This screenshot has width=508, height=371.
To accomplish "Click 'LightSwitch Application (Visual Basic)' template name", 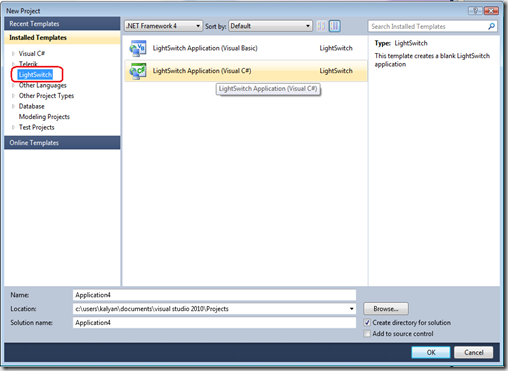I will click(x=205, y=48).
